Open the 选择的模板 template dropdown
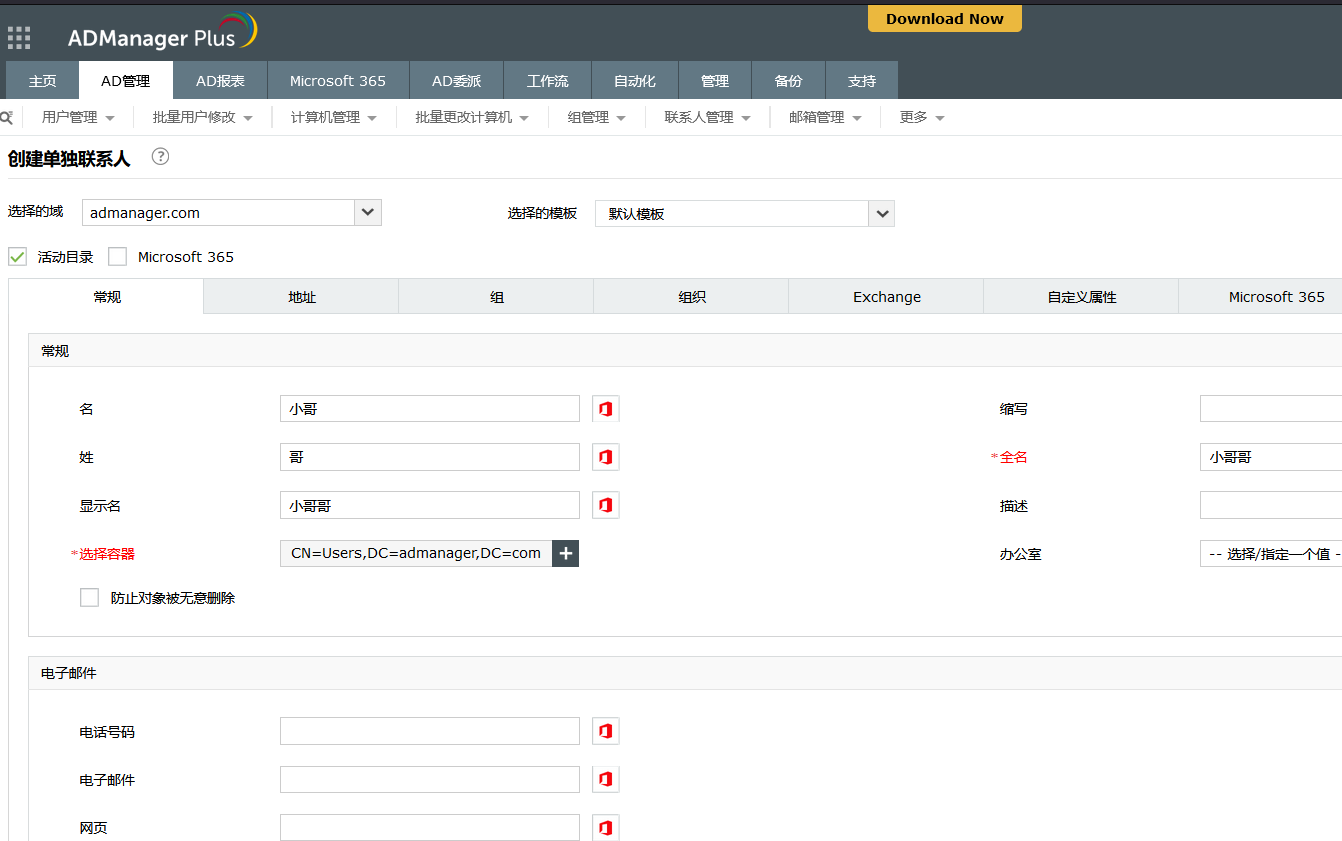The image size is (1342, 841). coord(881,214)
